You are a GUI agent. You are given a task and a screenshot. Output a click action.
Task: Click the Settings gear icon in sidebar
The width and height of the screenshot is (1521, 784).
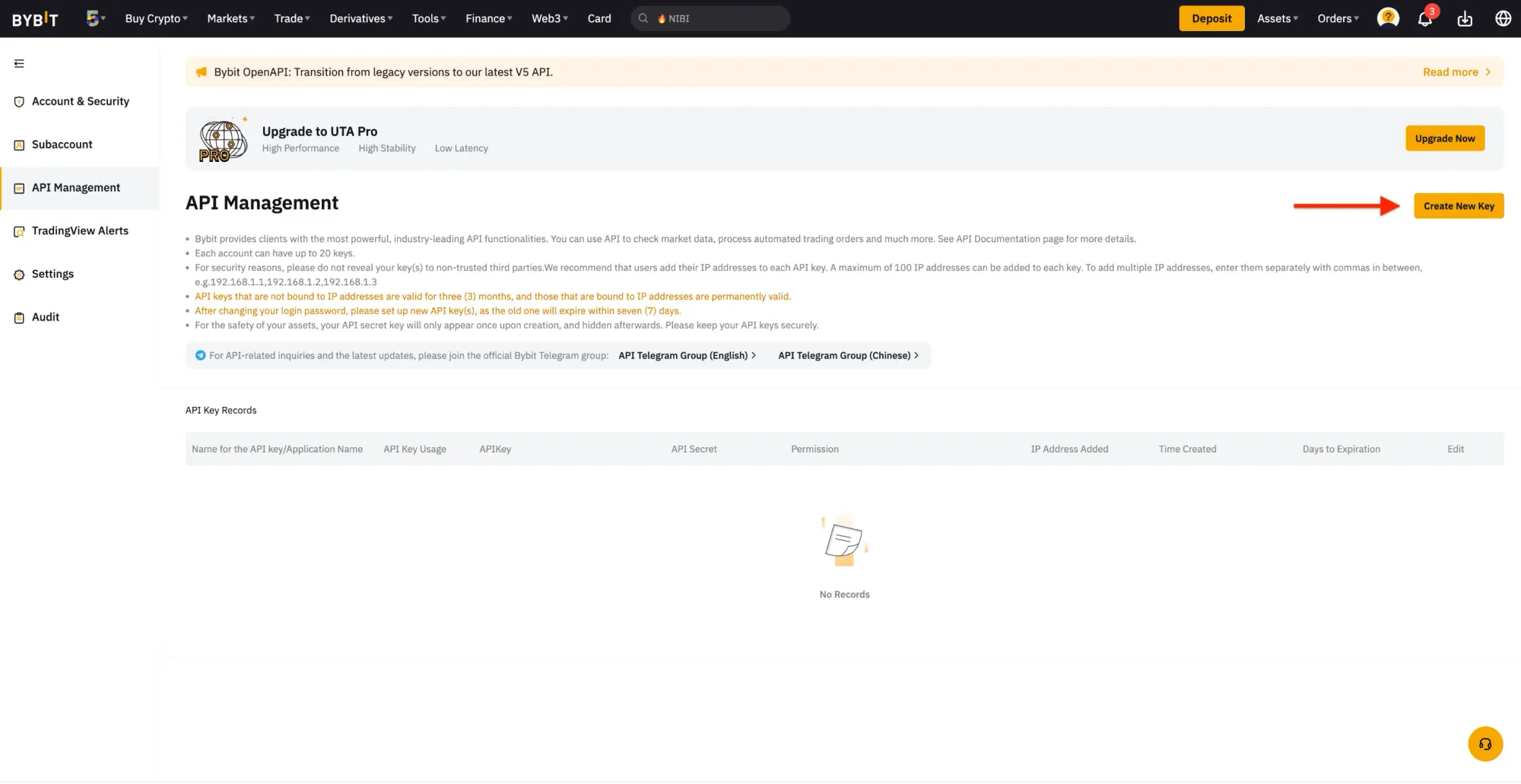click(x=19, y=275)
